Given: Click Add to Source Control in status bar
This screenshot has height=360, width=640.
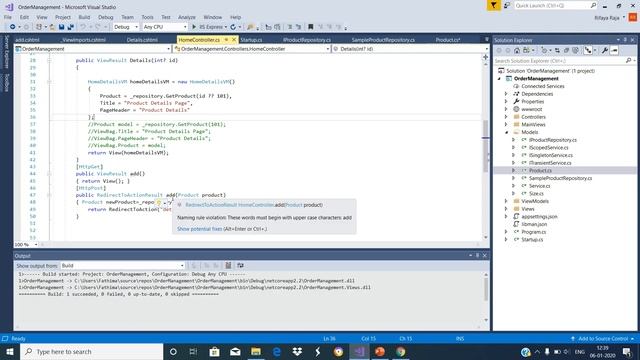Looking at the screenshot, I should tap(603, 339).
